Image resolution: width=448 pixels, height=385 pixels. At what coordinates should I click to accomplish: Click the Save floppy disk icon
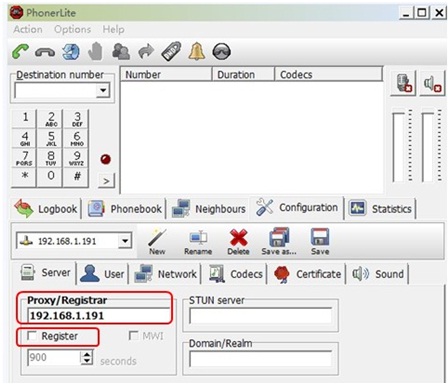(320, 241)
